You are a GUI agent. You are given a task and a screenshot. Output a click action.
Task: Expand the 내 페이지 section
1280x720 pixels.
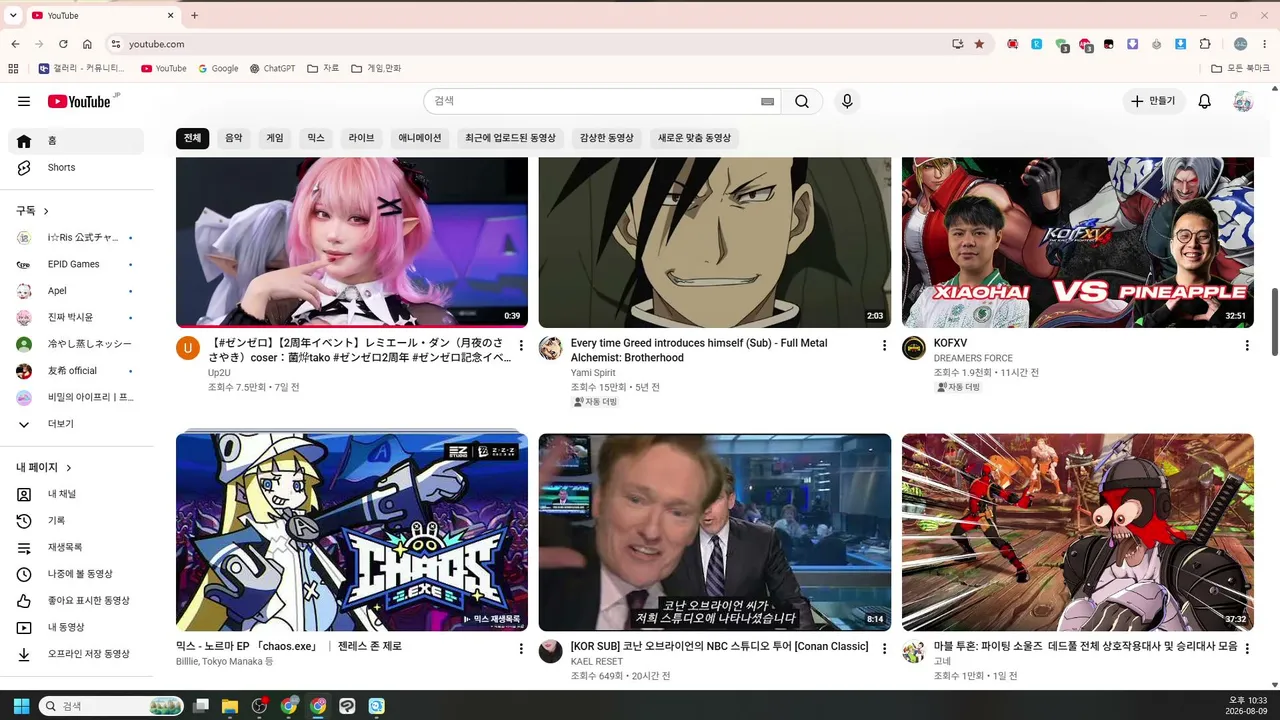click(44, 467)
